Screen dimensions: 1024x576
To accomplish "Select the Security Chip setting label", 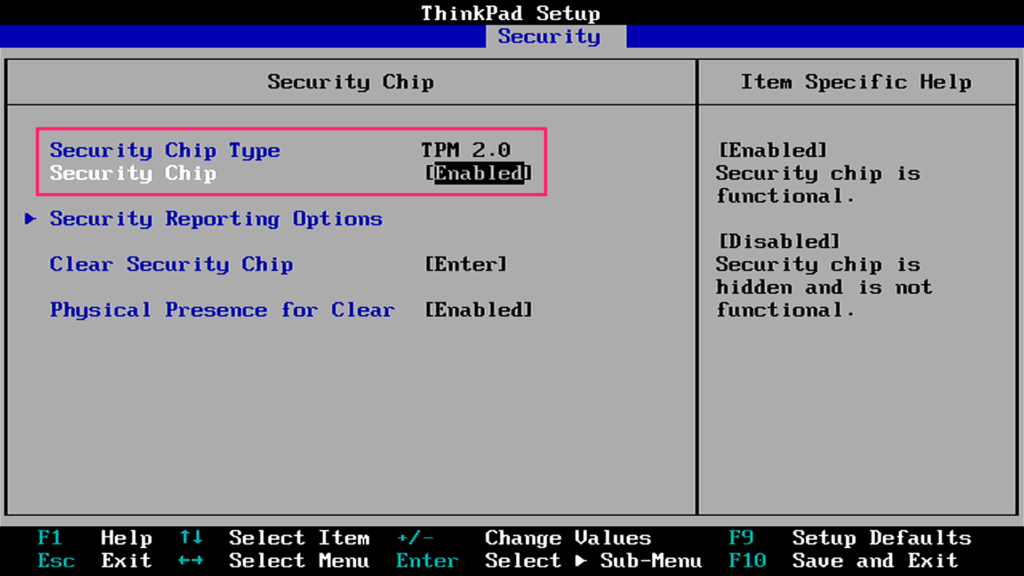I will pyautogui.click(x=133, y=173).
